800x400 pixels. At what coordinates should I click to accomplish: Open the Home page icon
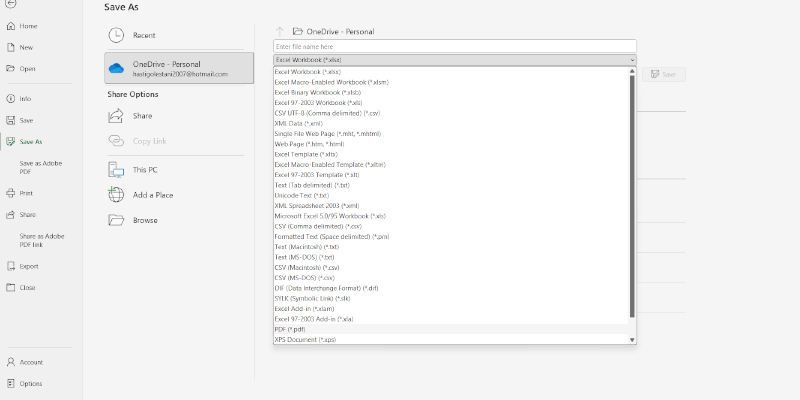coord(10,25)
